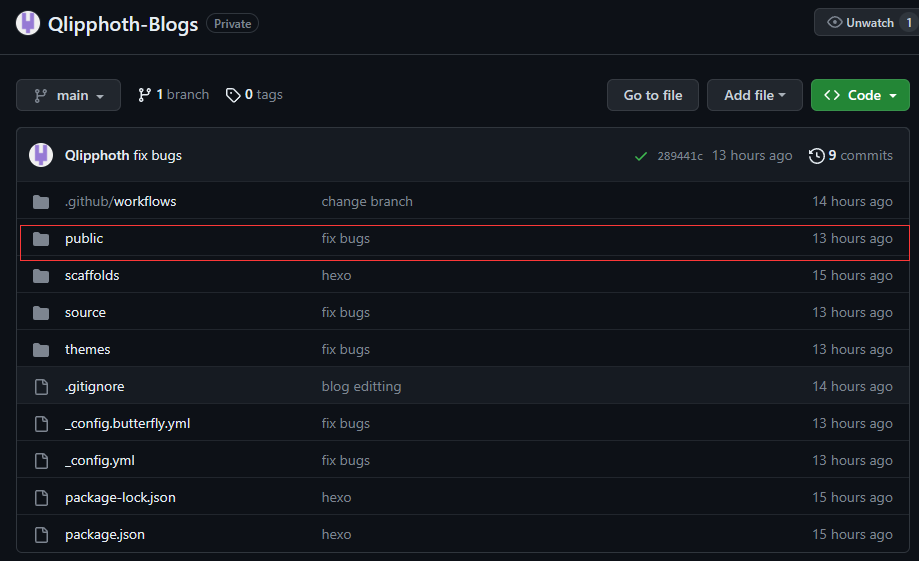Click the file icon of the .gitignore row
Screen dimensions: 919x561
click(42, 387)
